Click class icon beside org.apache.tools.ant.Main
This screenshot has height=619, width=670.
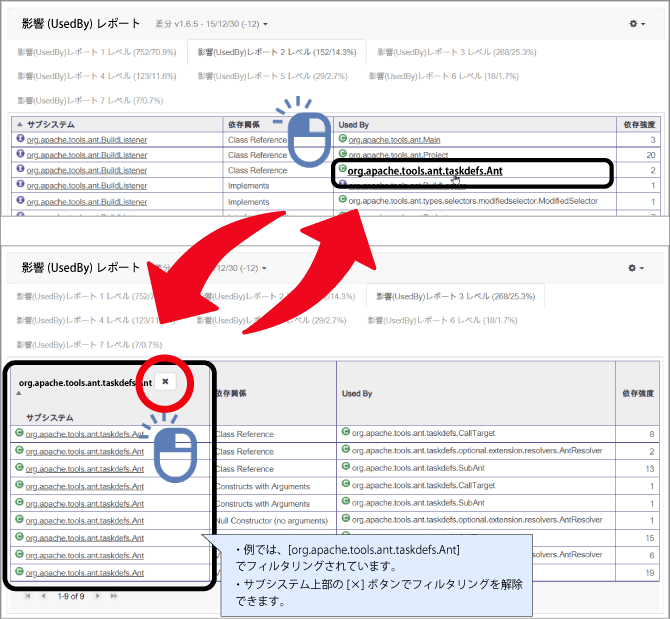(x=343, y=139)
